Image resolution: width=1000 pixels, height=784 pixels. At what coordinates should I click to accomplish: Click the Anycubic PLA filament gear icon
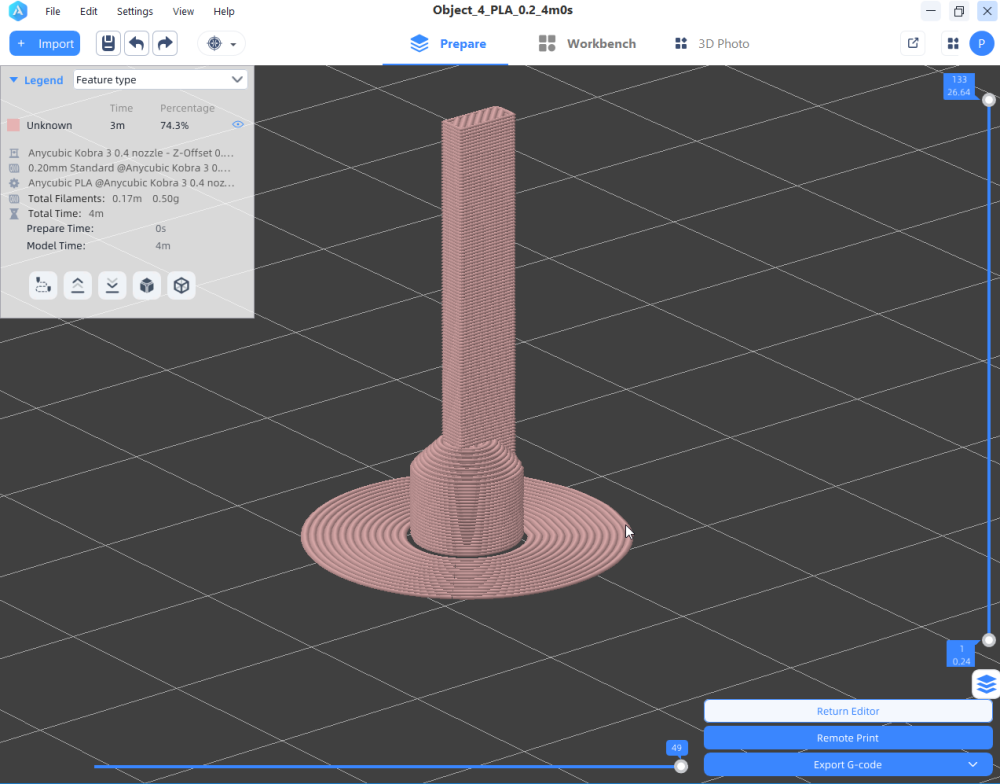click(x=14, y=182)
